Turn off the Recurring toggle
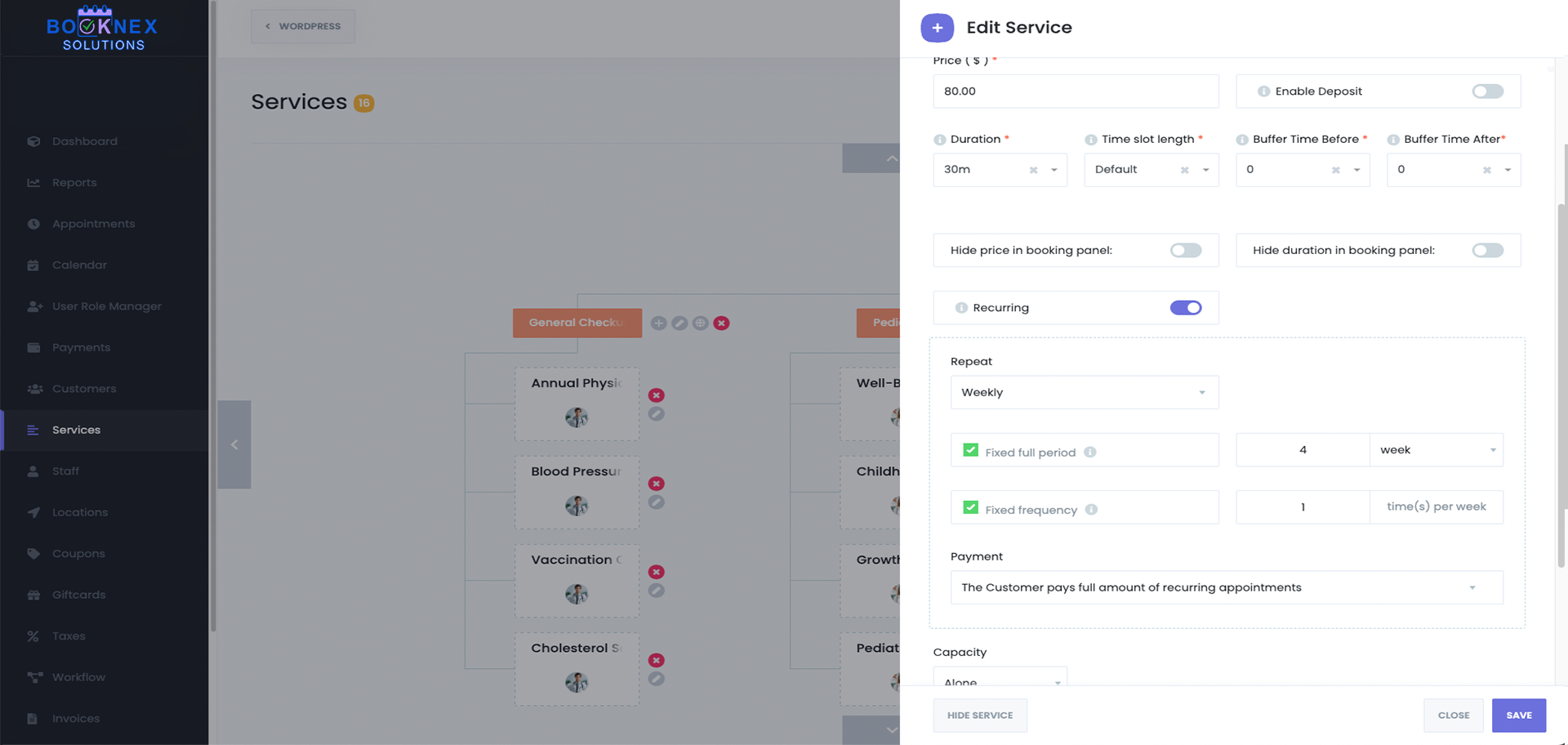 tap(1185, 308)
